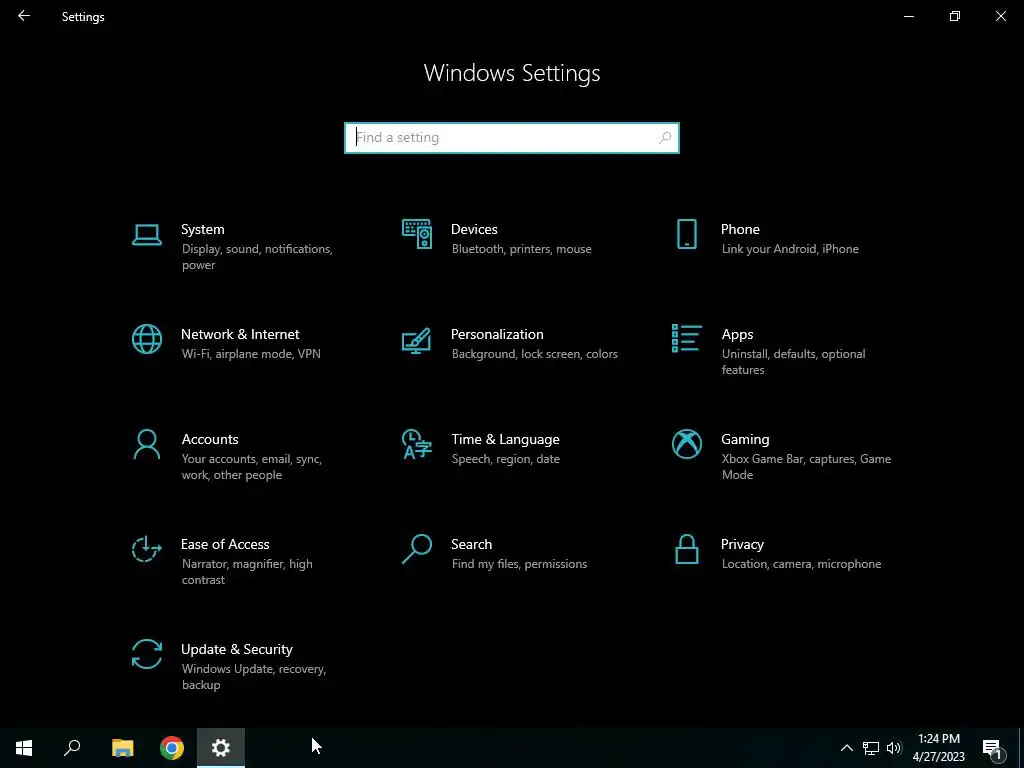Open the Gaming Xbox icon

tap(686, 444)
